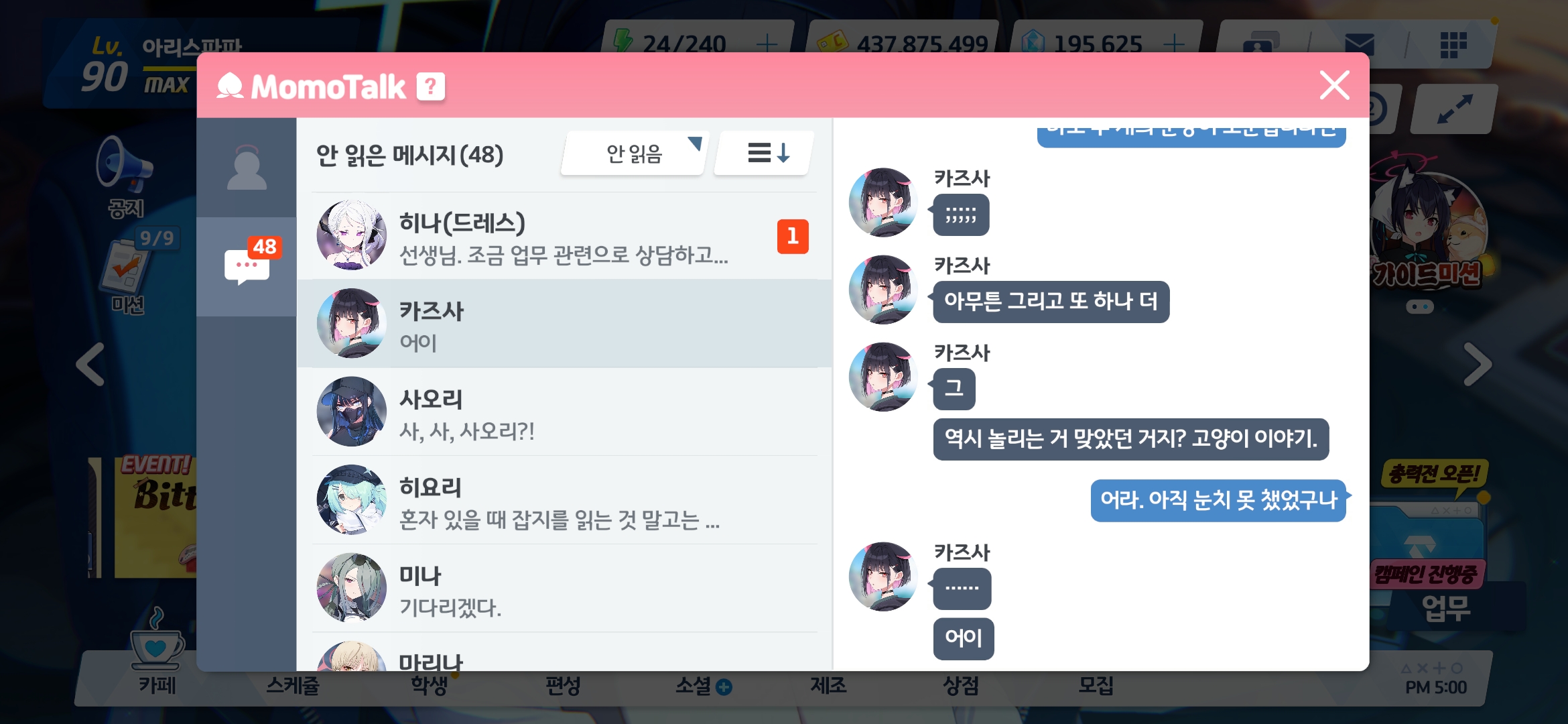Open the mail envelope icon

coord(1360,44)
